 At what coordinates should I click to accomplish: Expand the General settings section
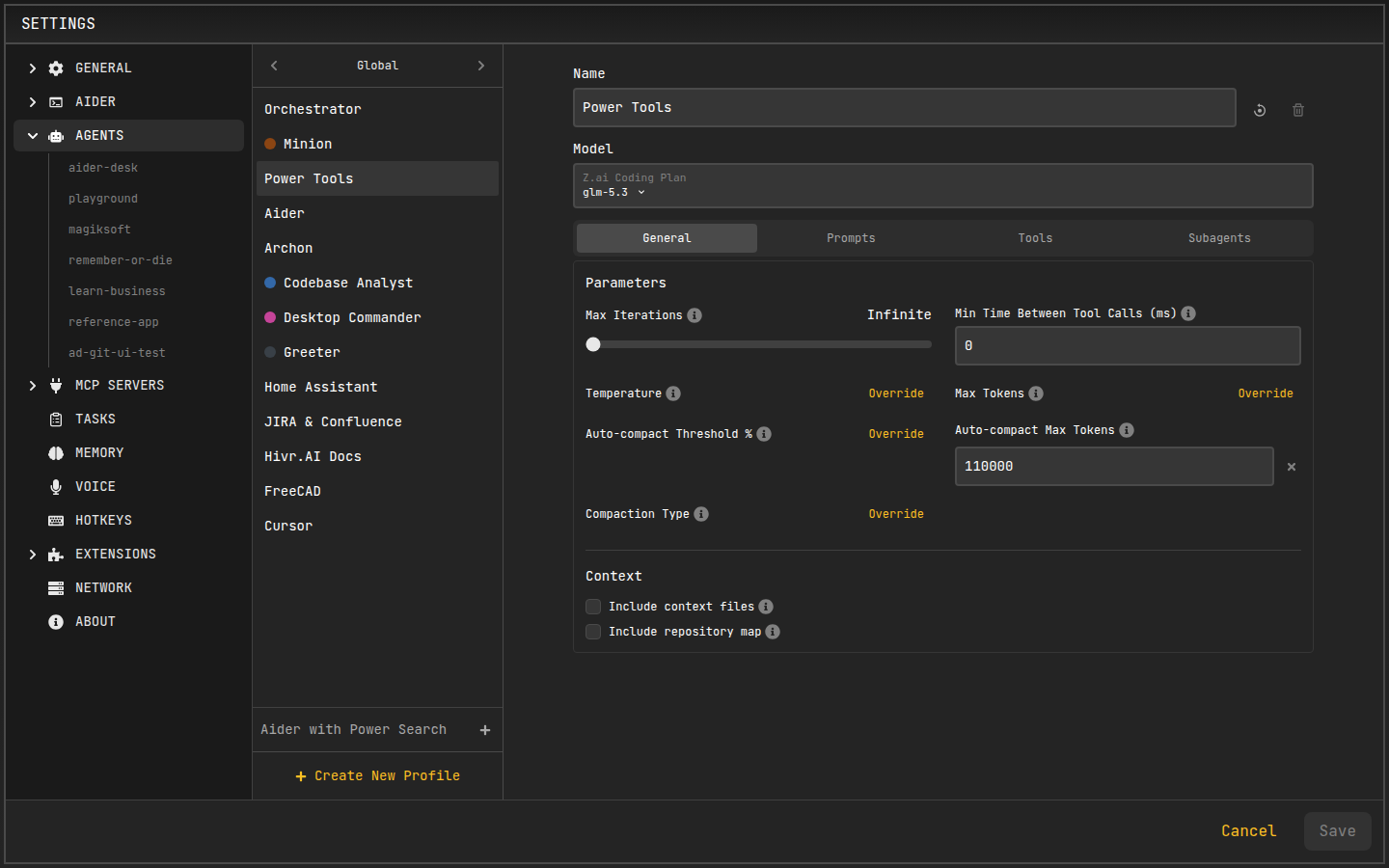click(x=33, y=68)
